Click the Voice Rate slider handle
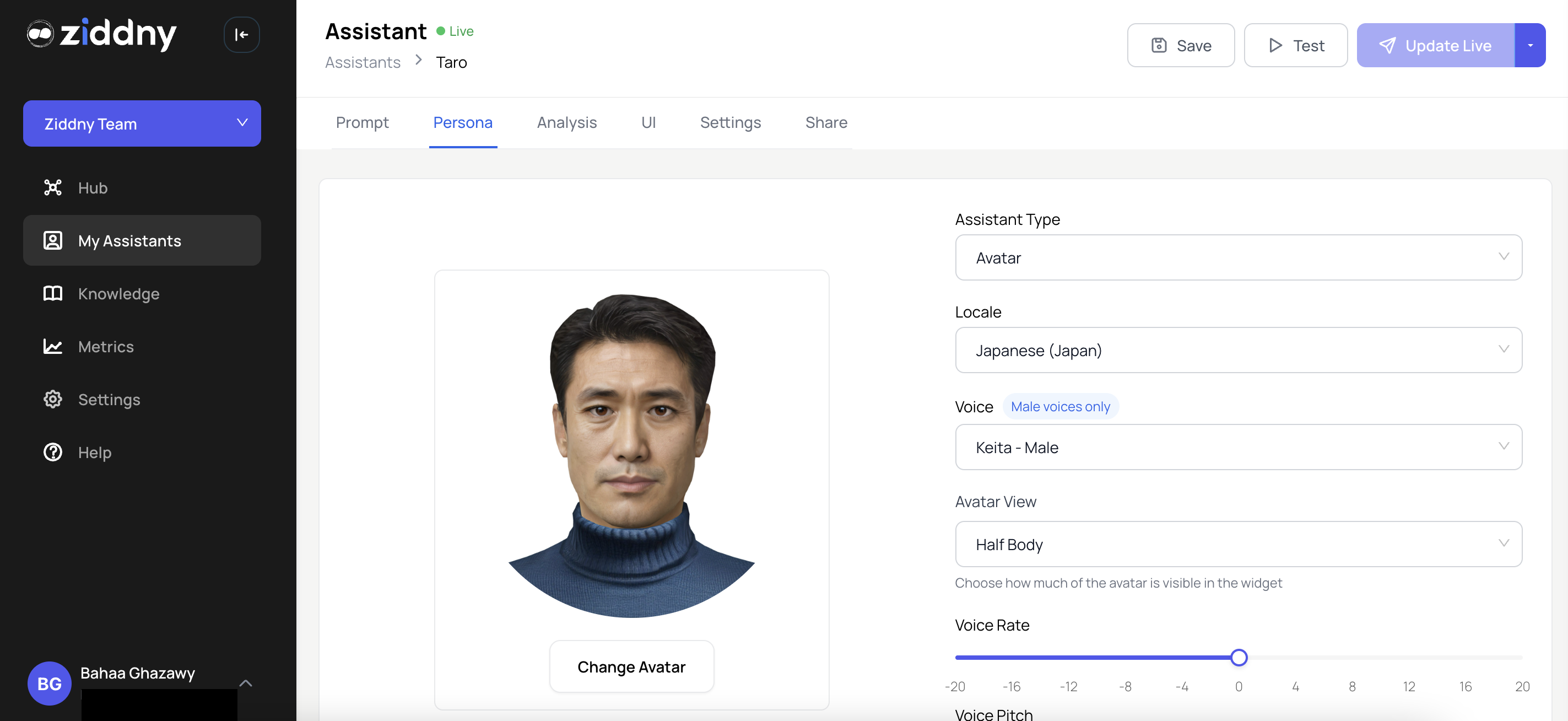Screen dimensions: 1568x721 tap(1238, 658)
